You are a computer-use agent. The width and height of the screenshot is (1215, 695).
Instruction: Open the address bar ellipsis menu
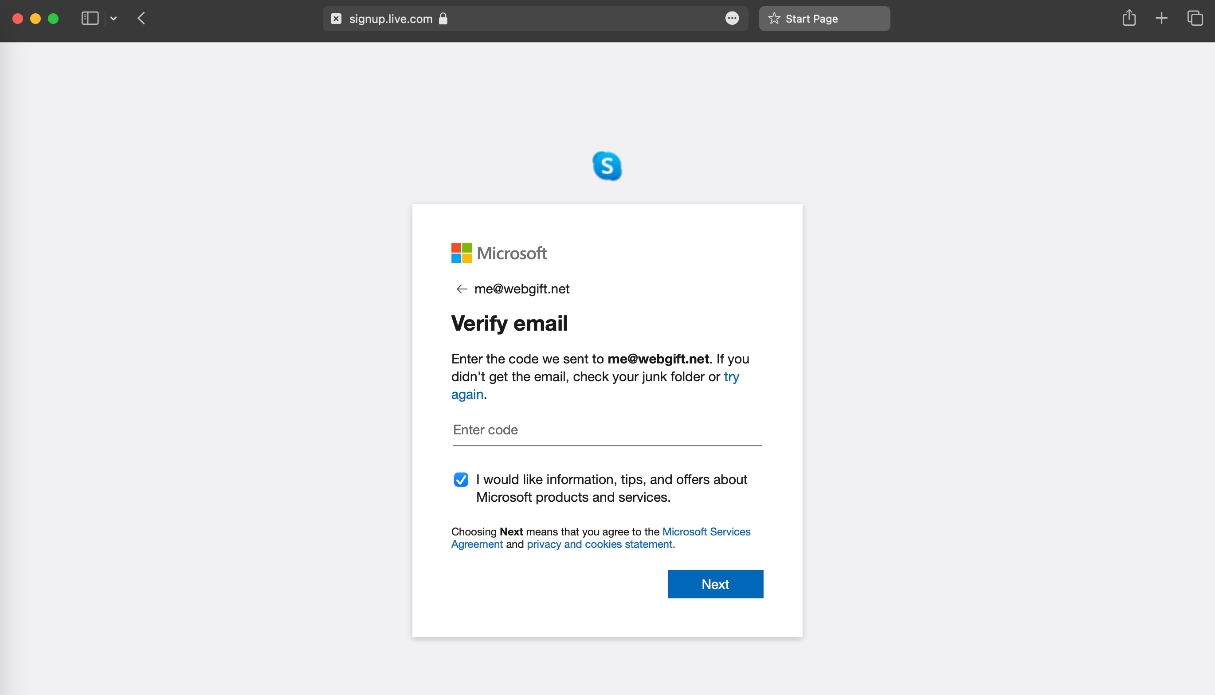click(732, 18)
